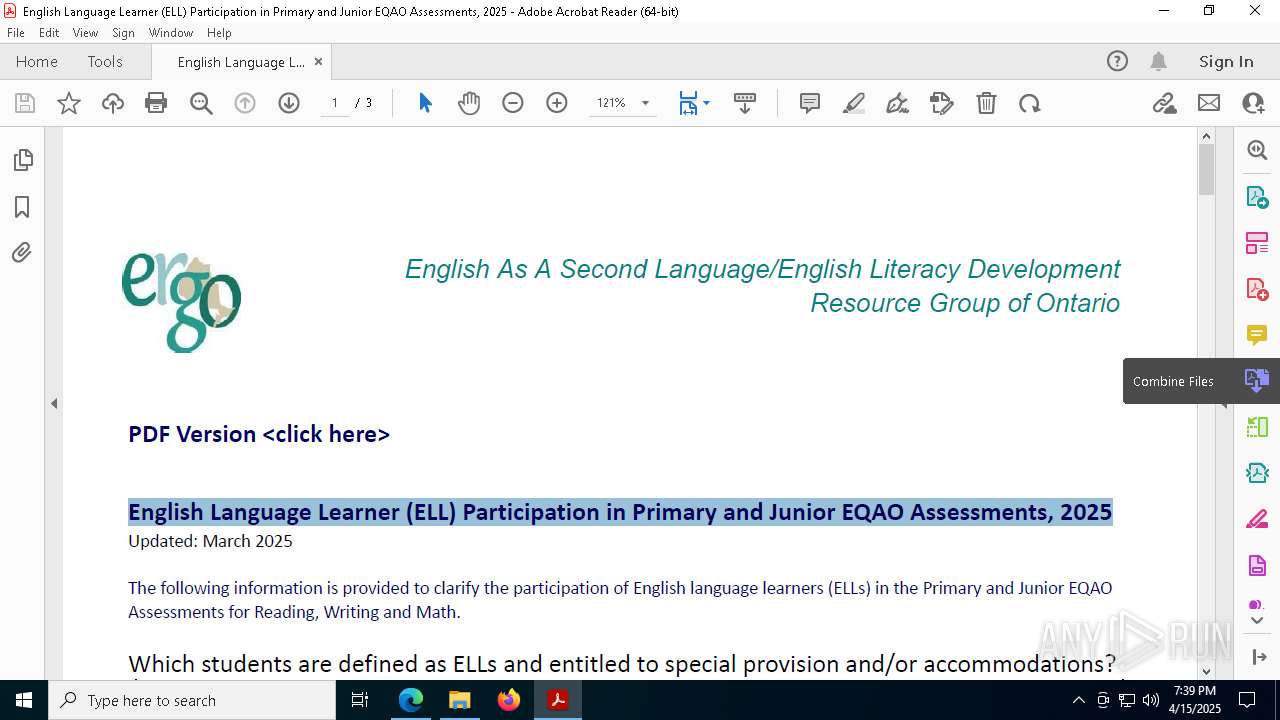This screenshot has height=720, width=1280.
Task: Close the English Language L... document tab
Action: click(x=318, y=62)
